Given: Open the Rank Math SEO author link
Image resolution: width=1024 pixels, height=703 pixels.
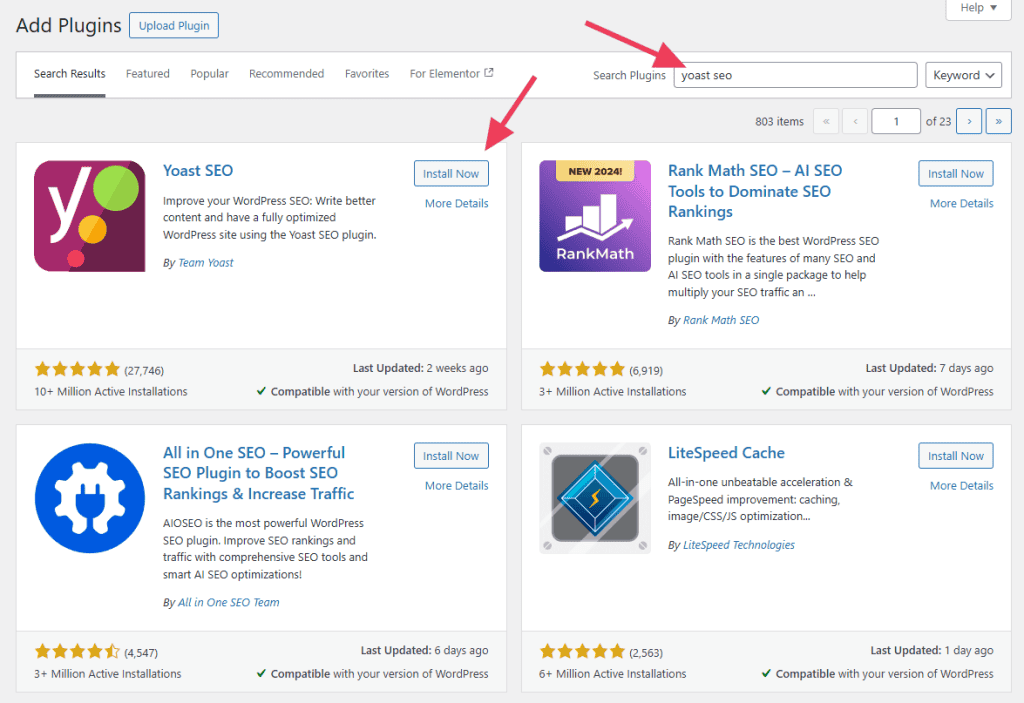Looking at the screenshot, I should (x=721, y=320).
